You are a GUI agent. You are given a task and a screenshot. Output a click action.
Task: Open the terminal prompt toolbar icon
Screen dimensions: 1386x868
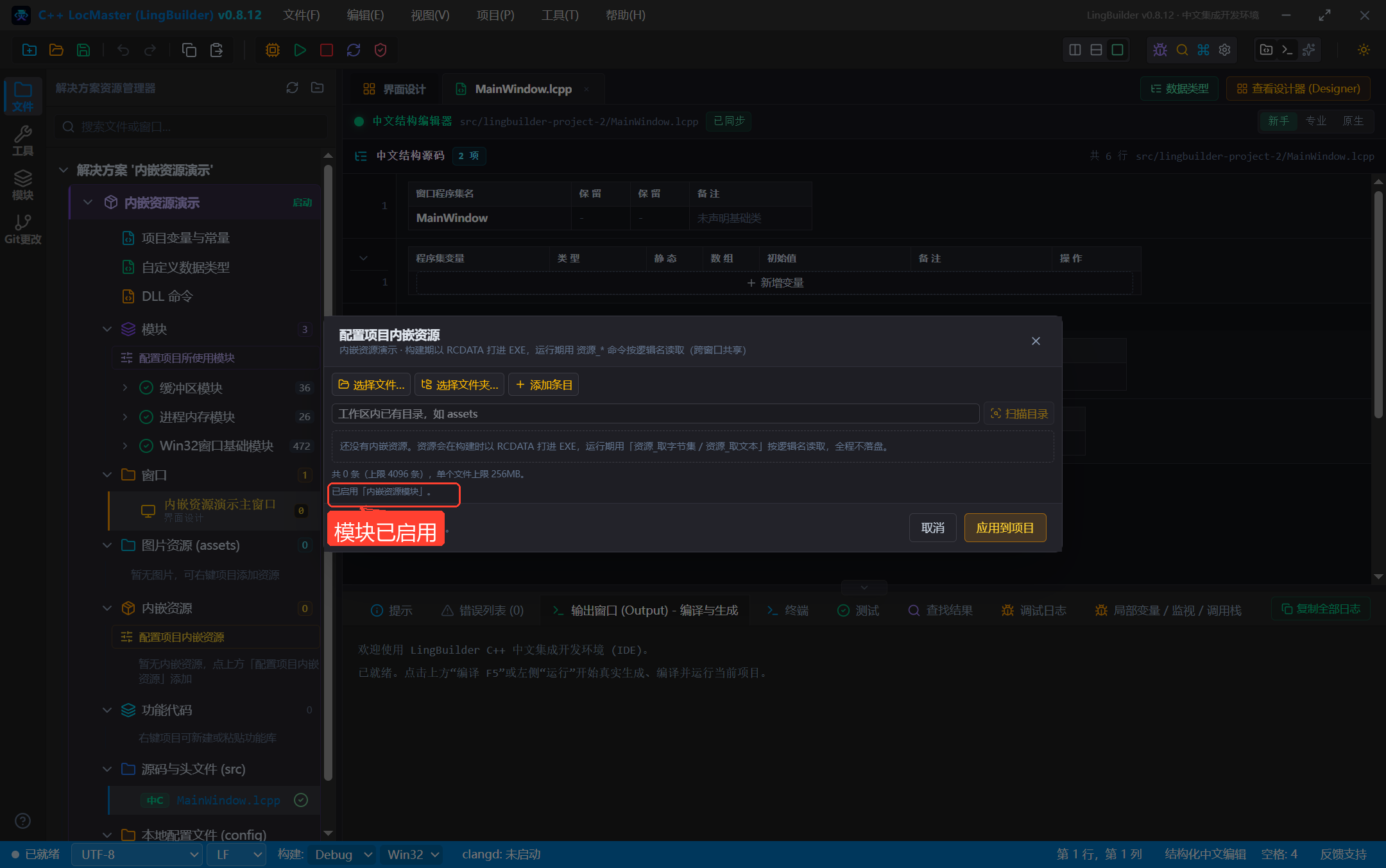coord(1287,50)
